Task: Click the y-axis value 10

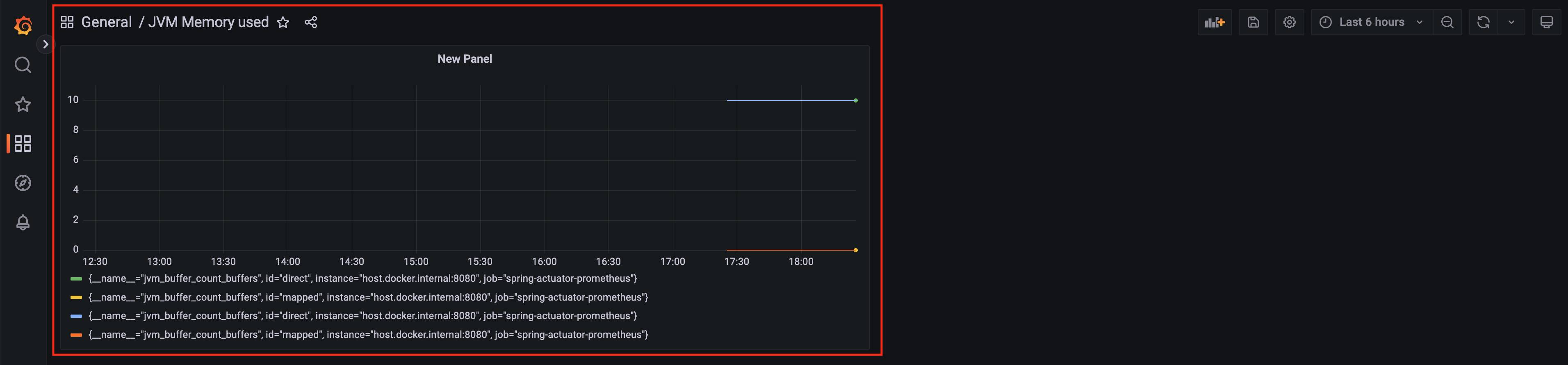Action: coord(73,100)
